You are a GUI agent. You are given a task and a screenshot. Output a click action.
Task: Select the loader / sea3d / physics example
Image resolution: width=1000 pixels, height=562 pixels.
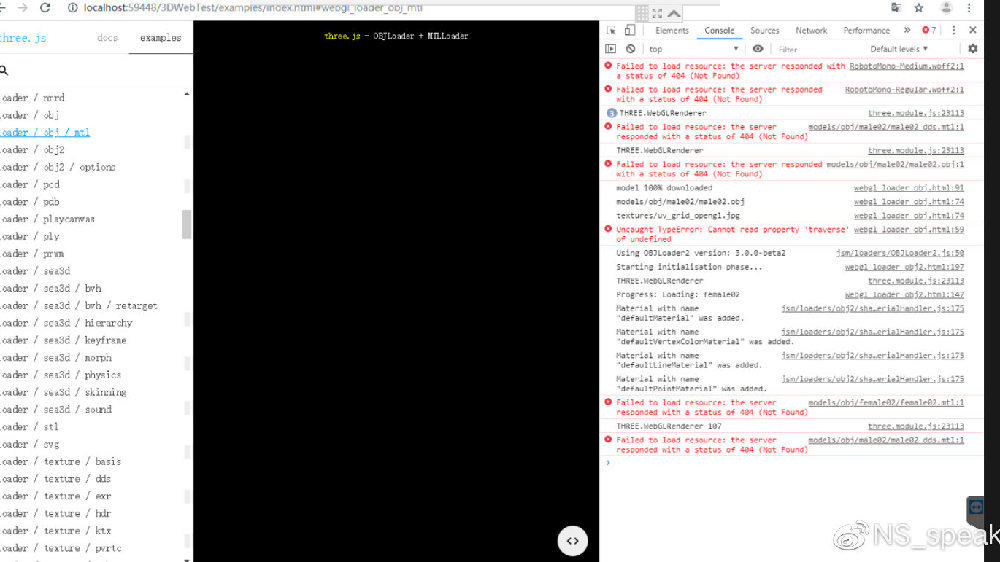pos(61,374)
